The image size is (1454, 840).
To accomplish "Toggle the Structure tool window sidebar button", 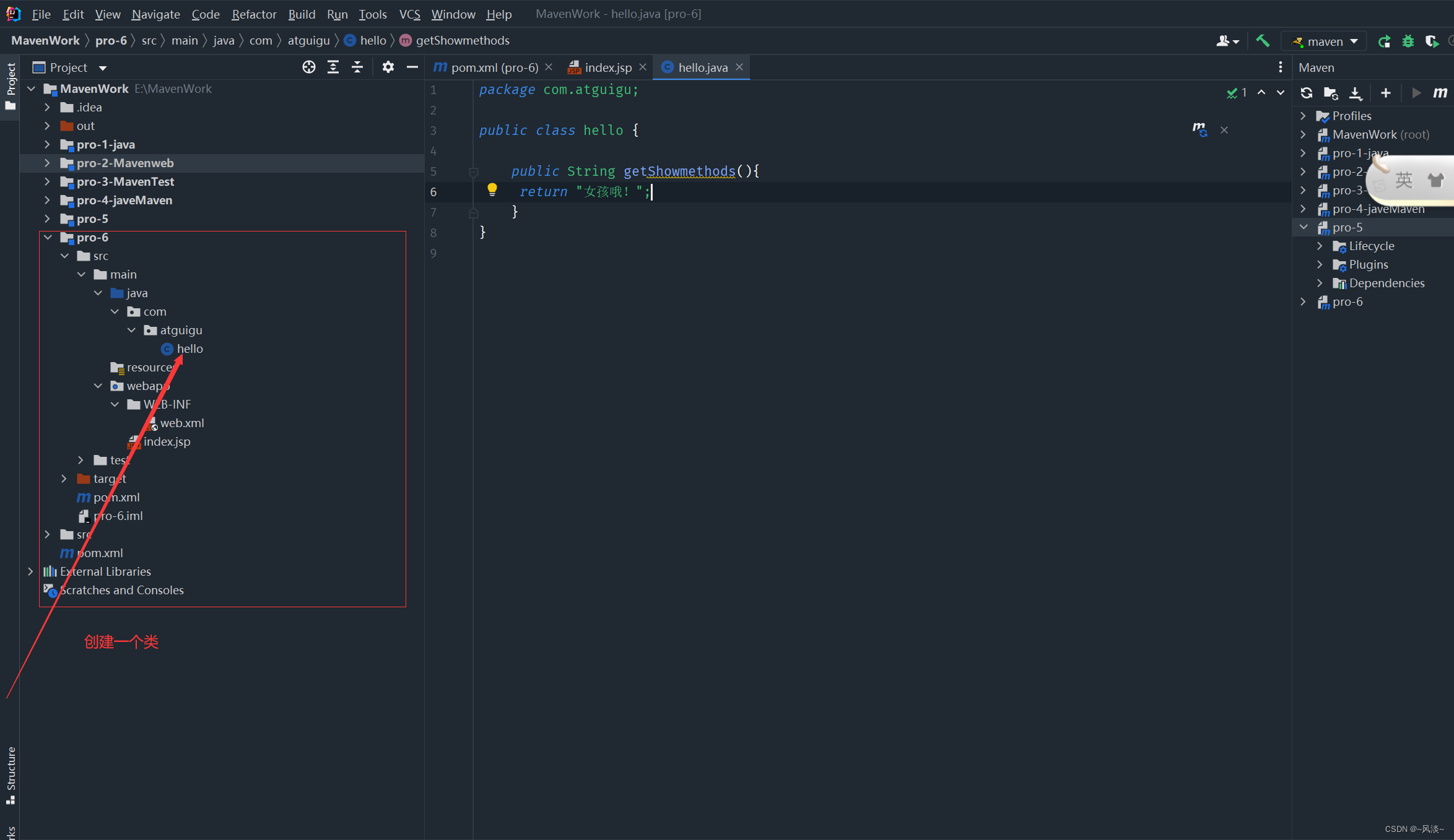I will (x=11, y=774).
